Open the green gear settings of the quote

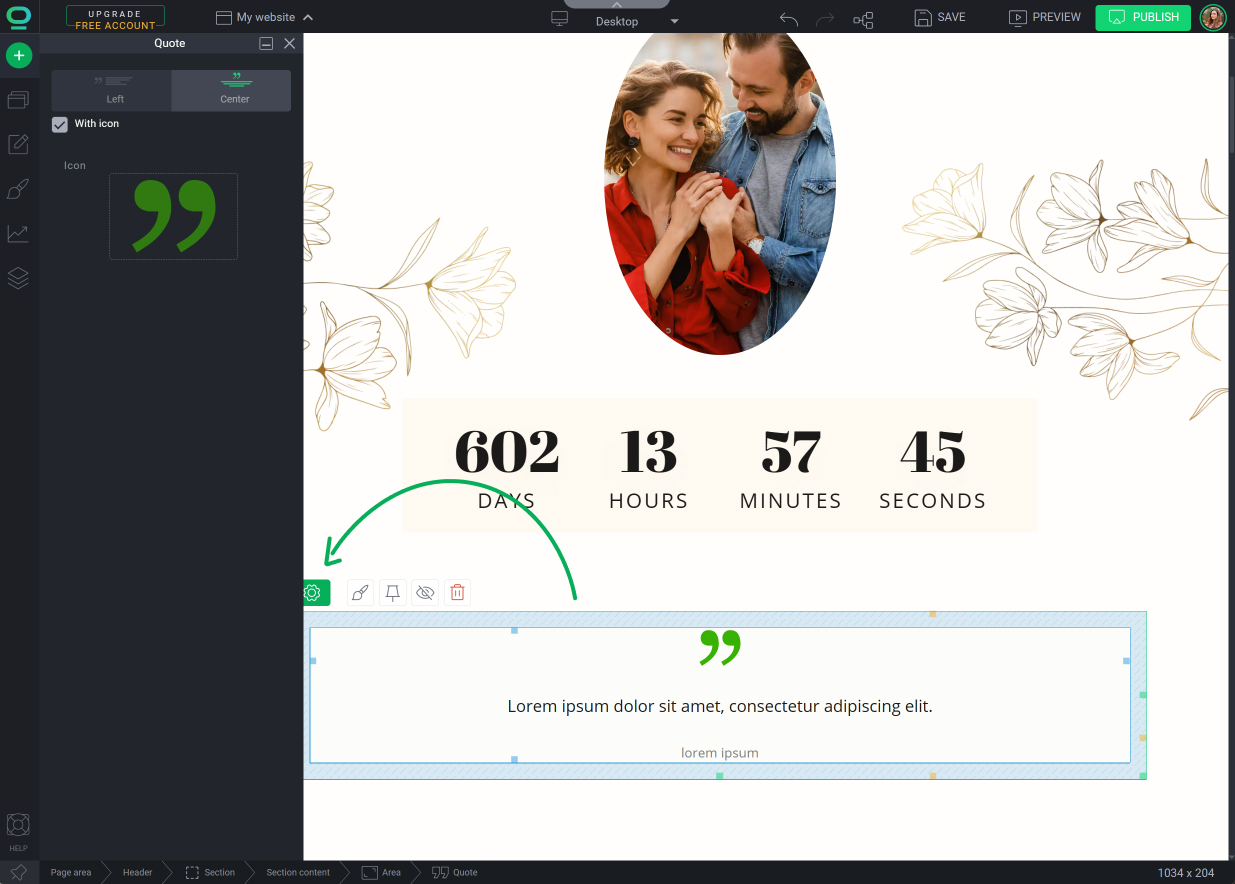(314, 593)
